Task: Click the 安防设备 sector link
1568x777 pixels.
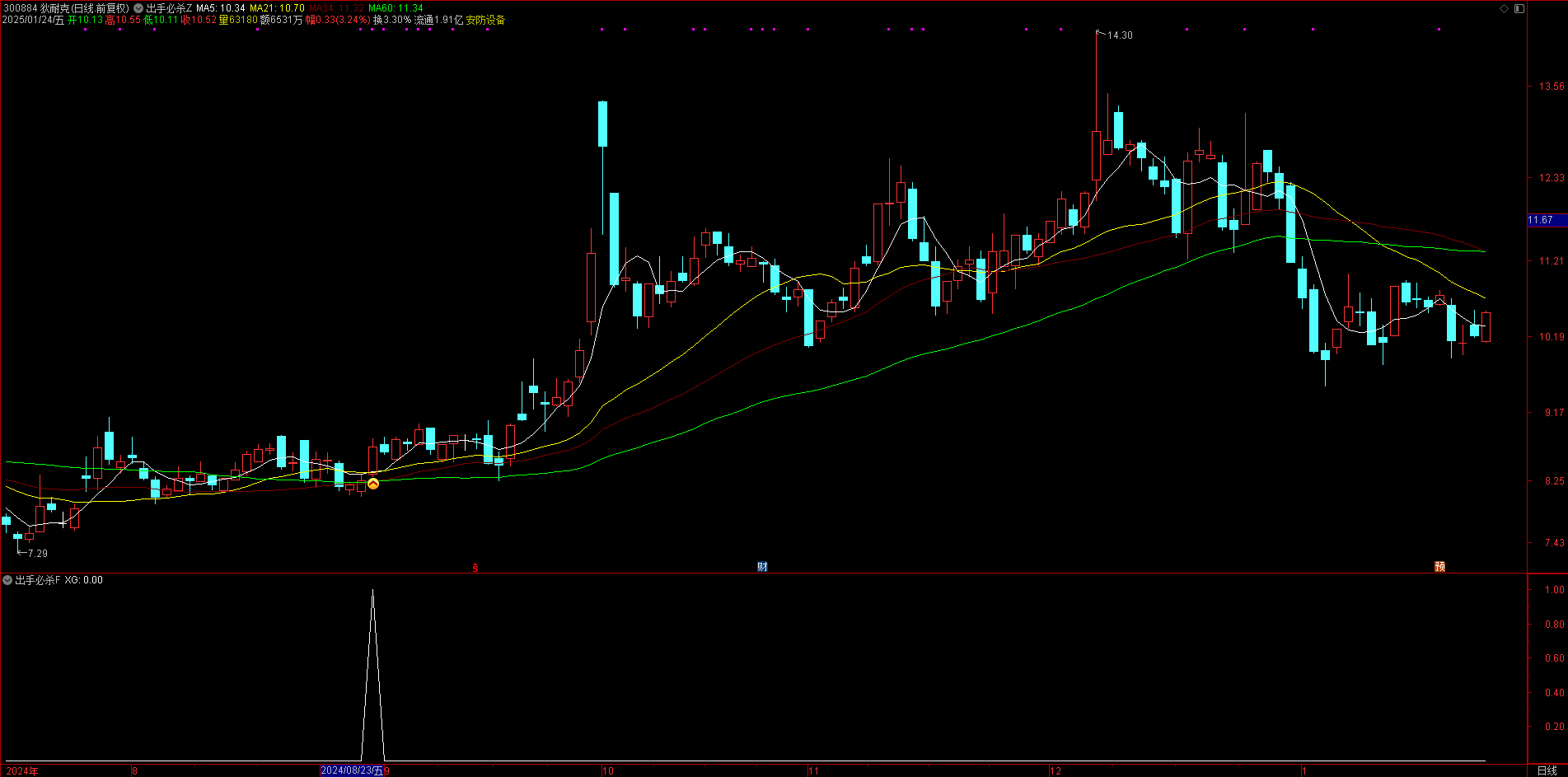Action: (485, 20)
